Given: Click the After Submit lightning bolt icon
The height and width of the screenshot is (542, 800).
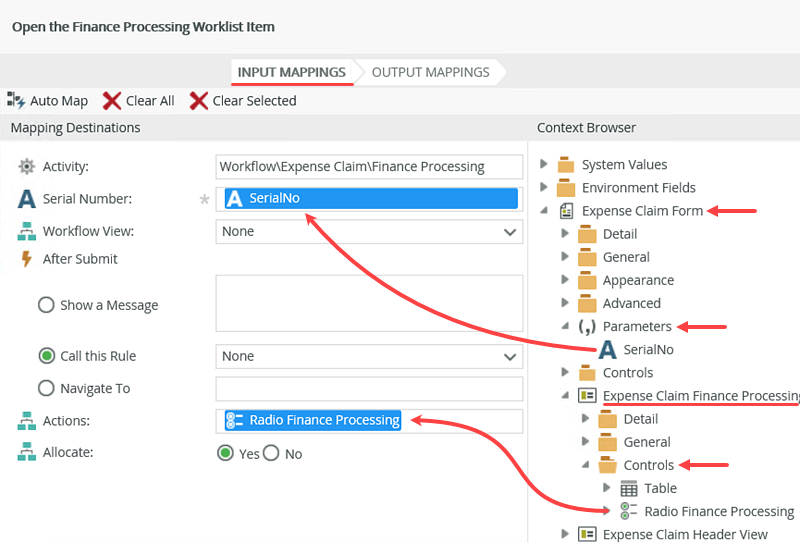Looking at the screenshot, I should point(26,259).
